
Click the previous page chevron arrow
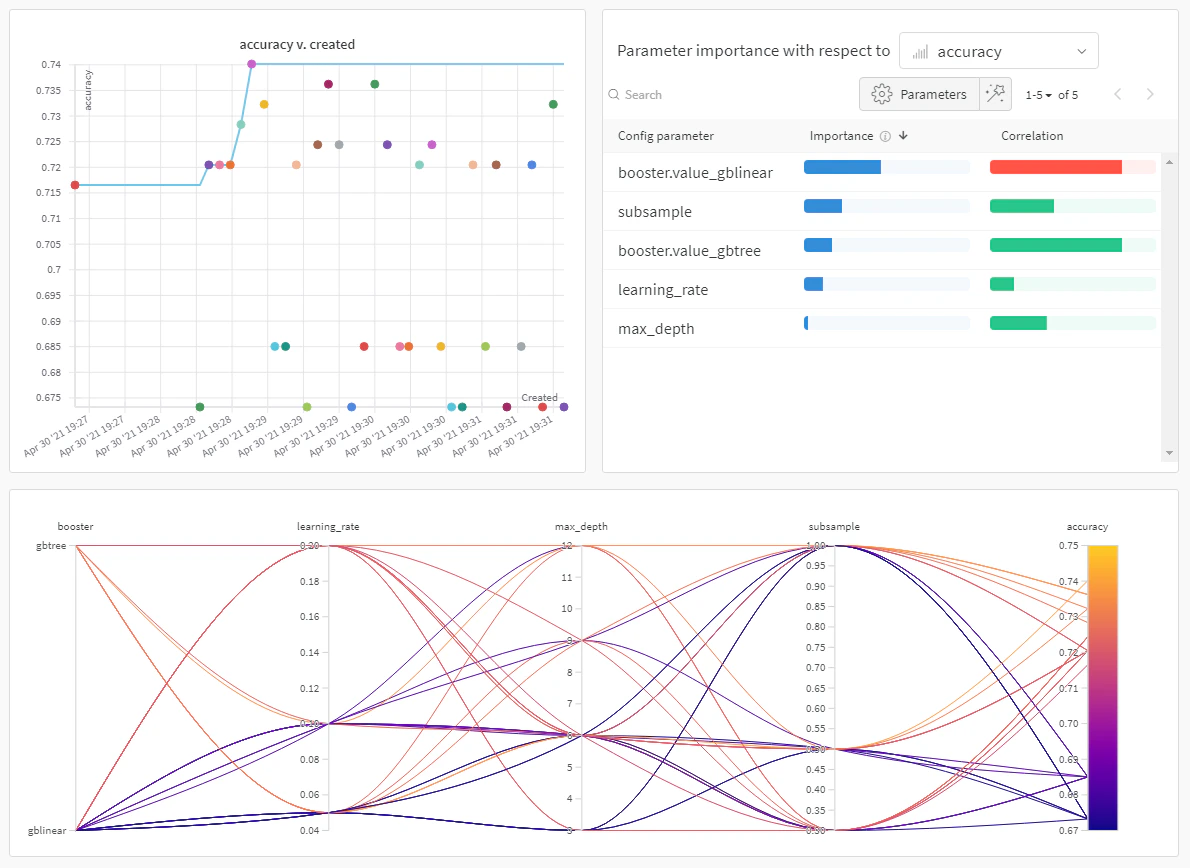coord(1118,94)
